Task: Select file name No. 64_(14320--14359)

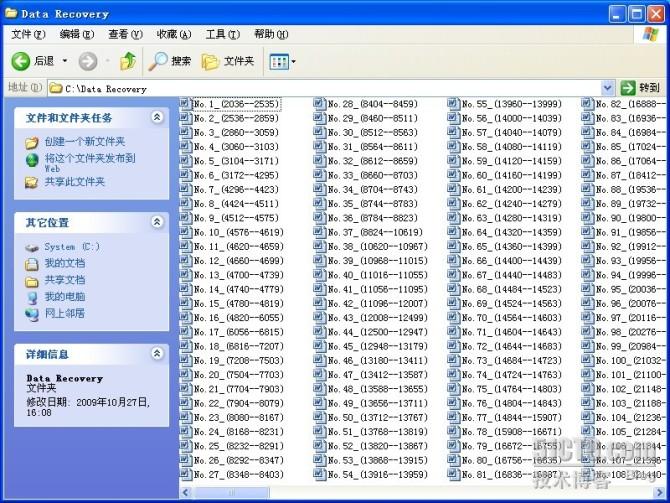Action: (x=511, y=232)
